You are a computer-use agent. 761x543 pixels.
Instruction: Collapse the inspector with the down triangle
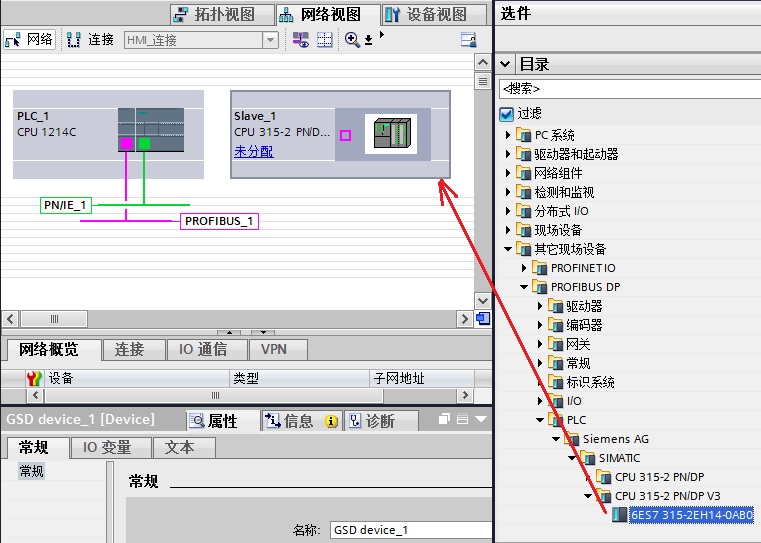coord(481,419)
